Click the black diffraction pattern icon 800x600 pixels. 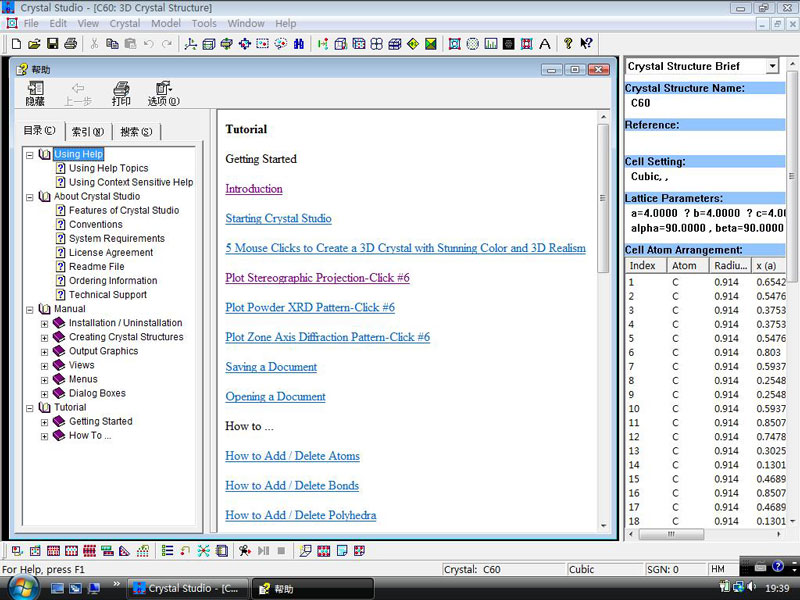click(509, 44)
